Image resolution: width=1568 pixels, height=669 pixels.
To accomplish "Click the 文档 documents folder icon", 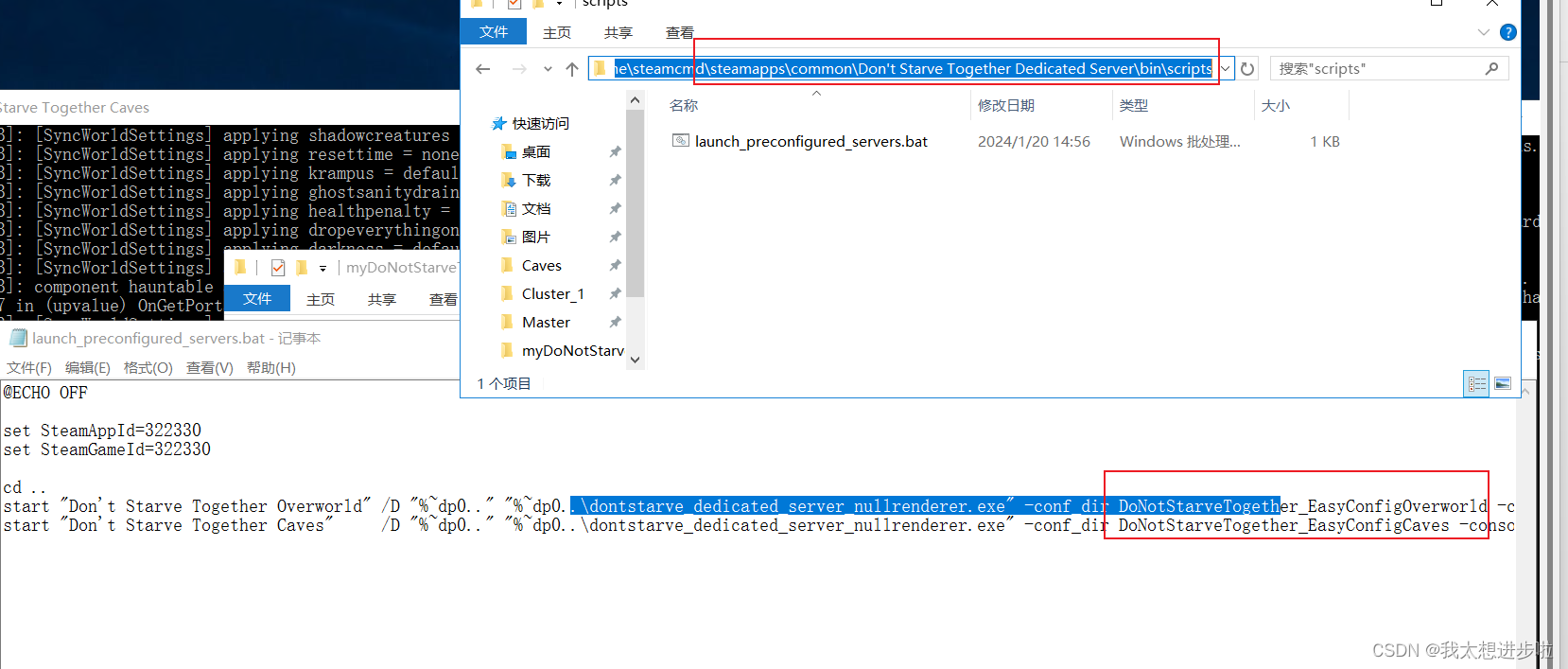I will click(x=509, y=209).
